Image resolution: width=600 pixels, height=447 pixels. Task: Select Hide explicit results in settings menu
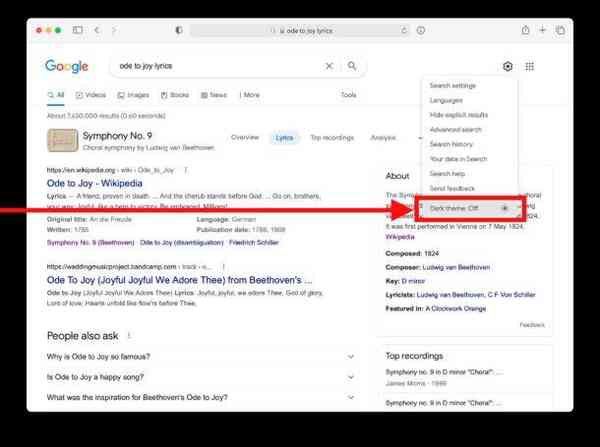tap(459, 115)
